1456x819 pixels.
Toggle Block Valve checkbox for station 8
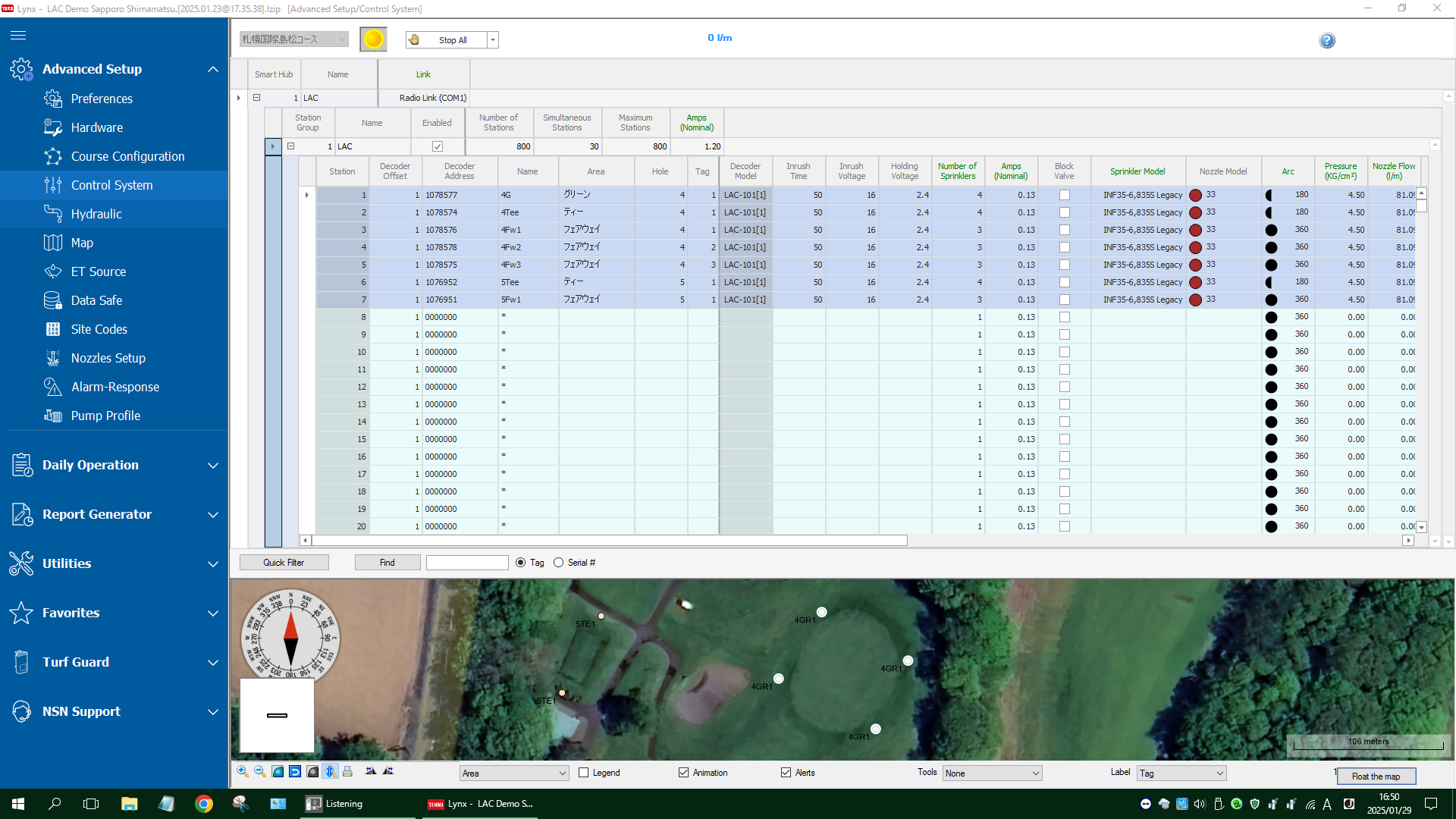click(x=1064, y=317)
